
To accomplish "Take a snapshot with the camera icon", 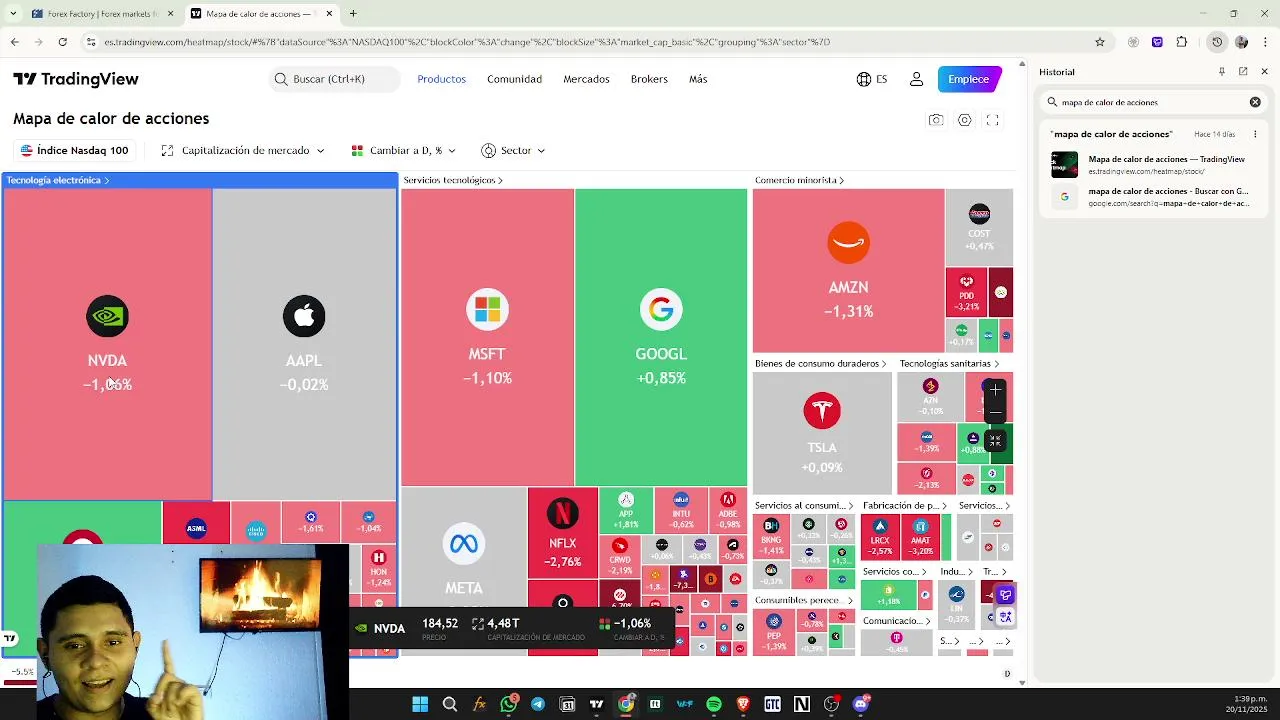I will (936, 120).
